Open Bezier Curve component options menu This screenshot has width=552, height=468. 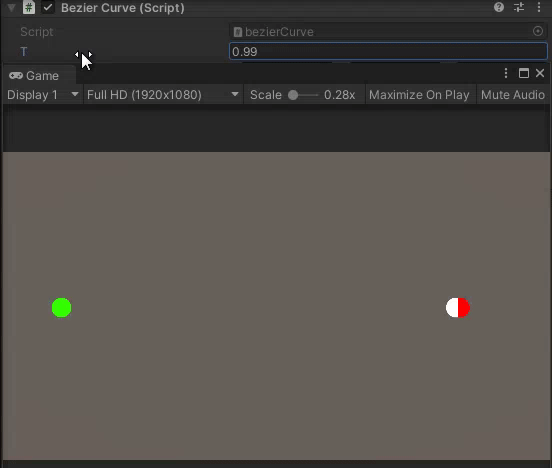click(539, 7)
